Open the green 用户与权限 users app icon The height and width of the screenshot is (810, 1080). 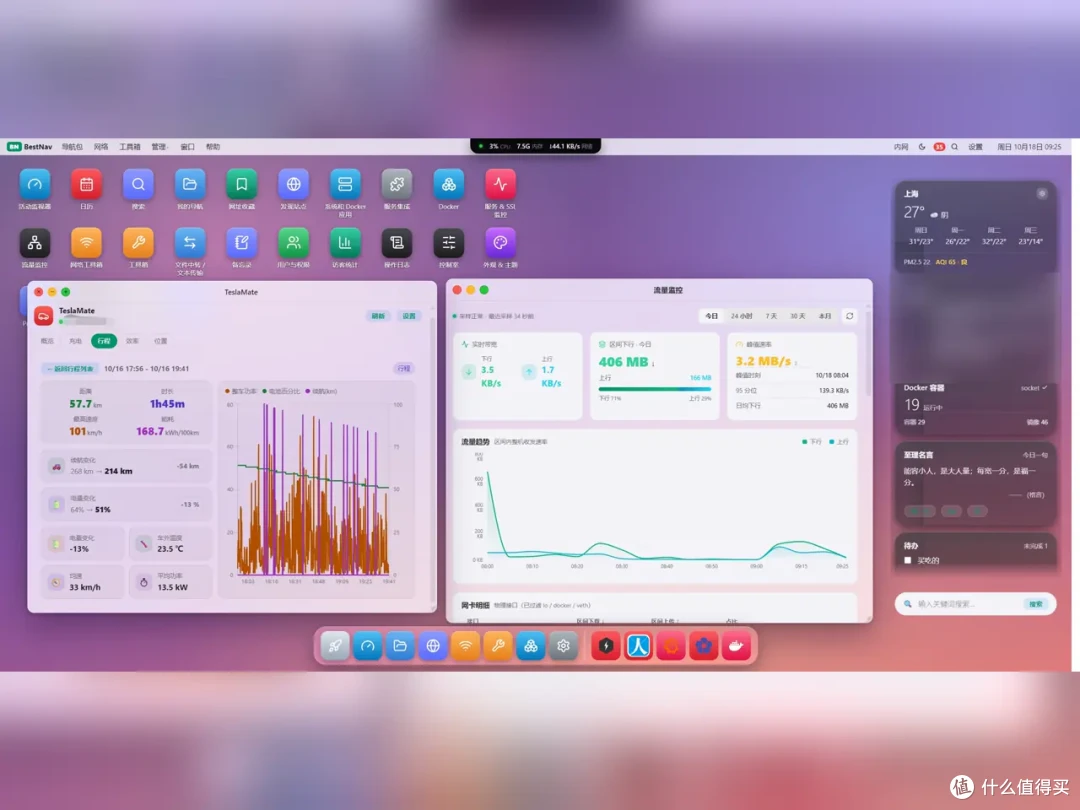(293, 243)
